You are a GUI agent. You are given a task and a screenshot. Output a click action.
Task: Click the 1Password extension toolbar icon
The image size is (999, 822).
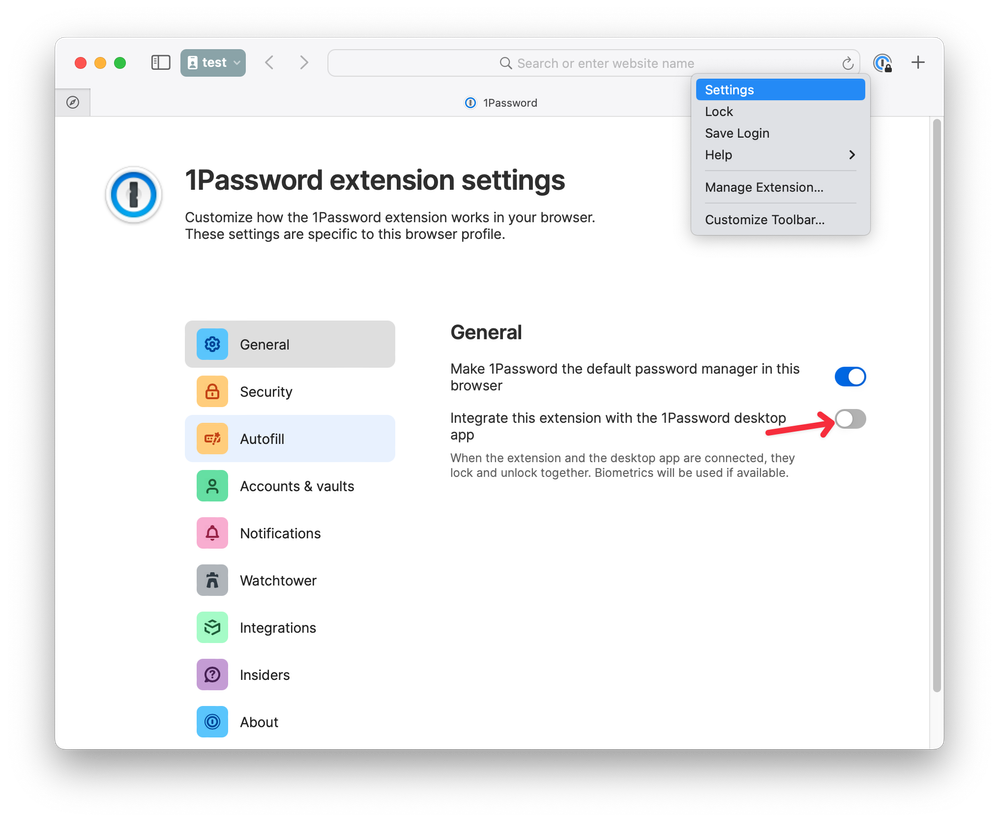pos(881,63)
